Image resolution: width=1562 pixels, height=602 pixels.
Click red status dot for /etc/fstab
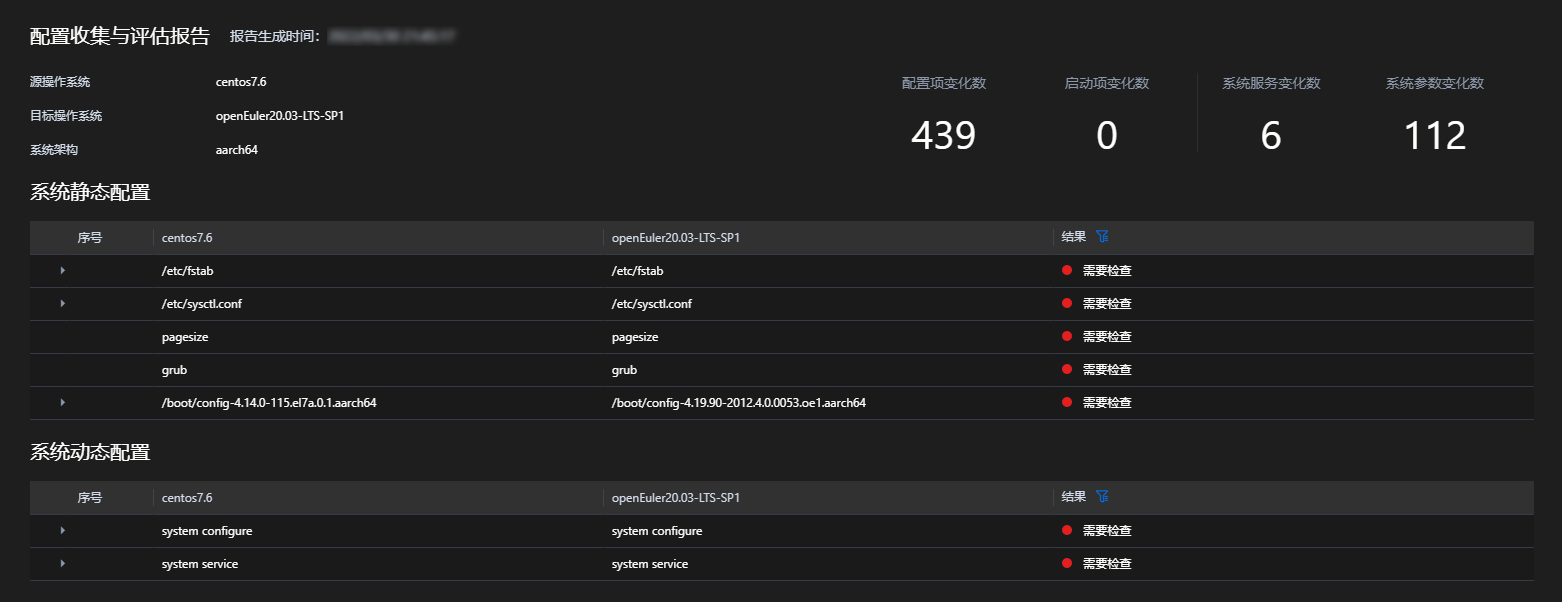click(x=1067, y=271)
